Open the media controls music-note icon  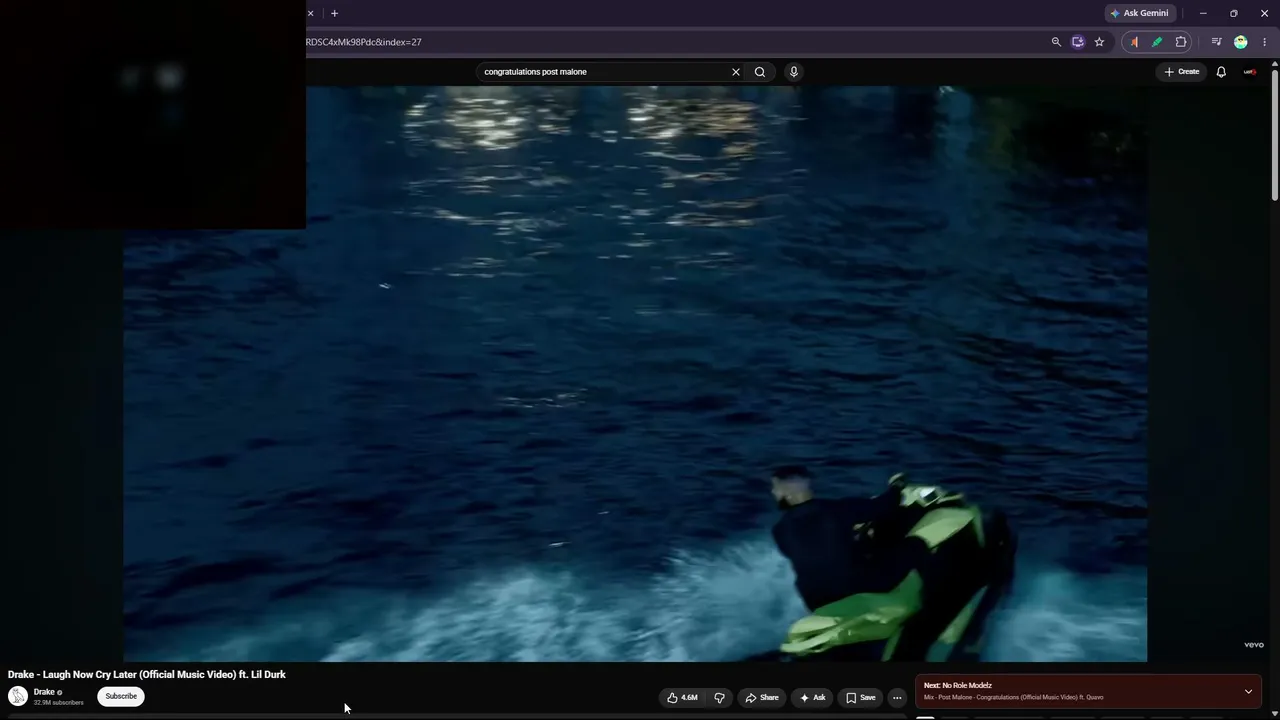click(1216, 42)
